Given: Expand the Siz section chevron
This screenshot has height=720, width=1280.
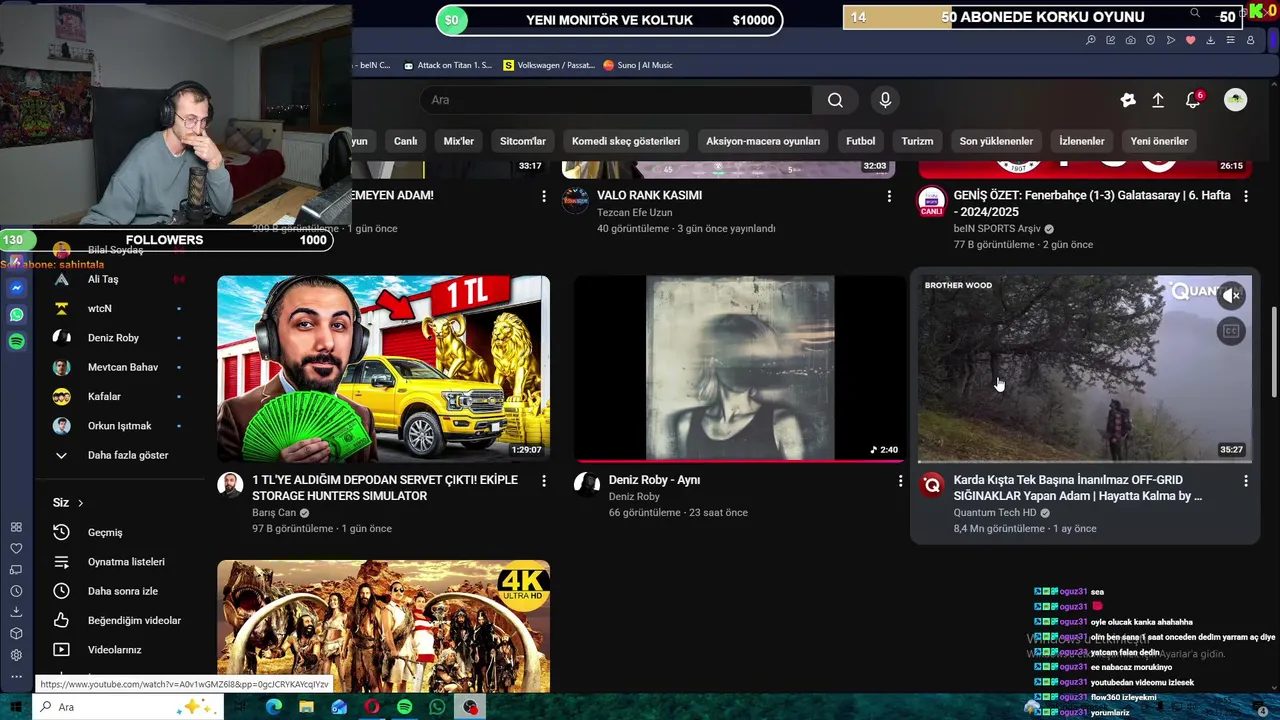Looking at the screenshot, I should [x=80, y=503].
